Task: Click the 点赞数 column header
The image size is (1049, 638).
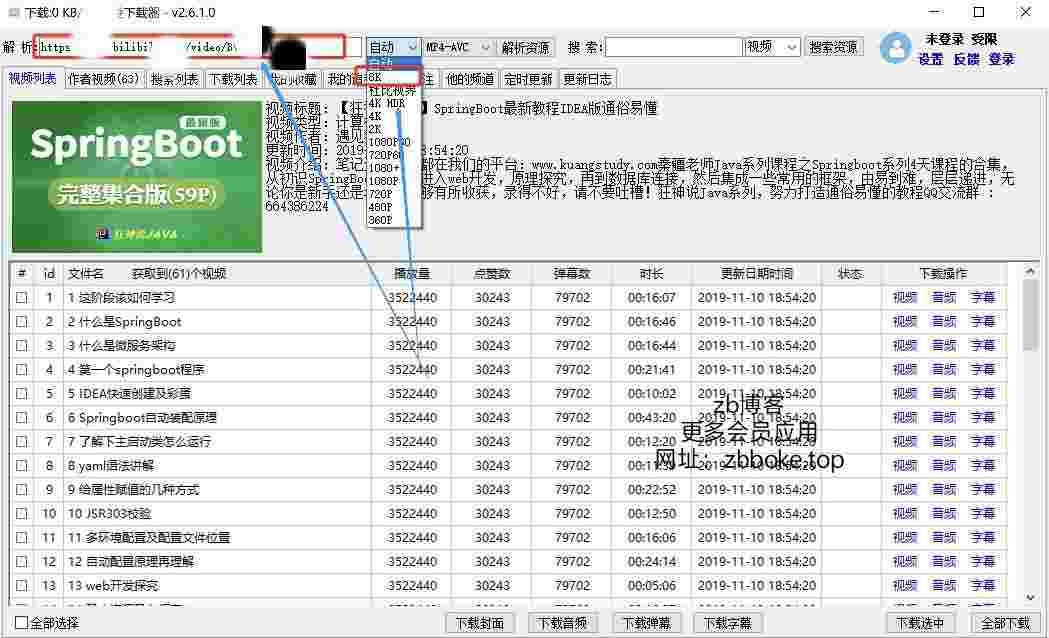Action: [492, 274]
